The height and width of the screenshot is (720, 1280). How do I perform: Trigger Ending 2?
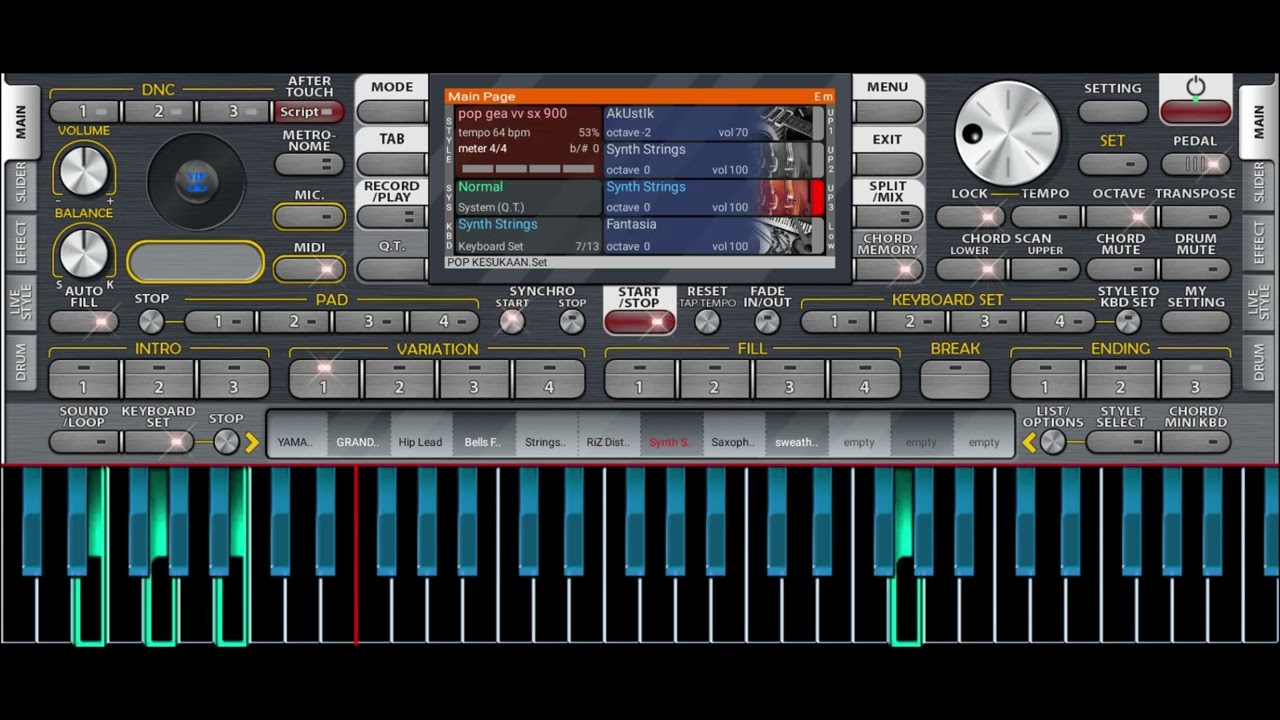click(x=1121, y=379)
